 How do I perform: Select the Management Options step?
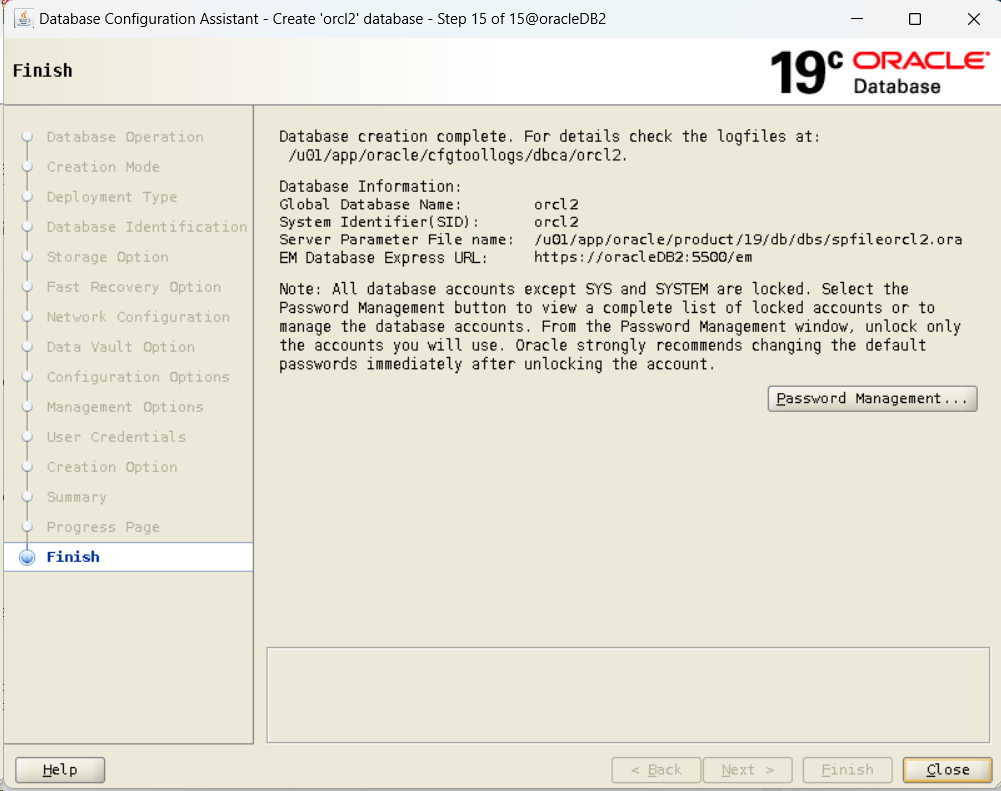(125, 407)
